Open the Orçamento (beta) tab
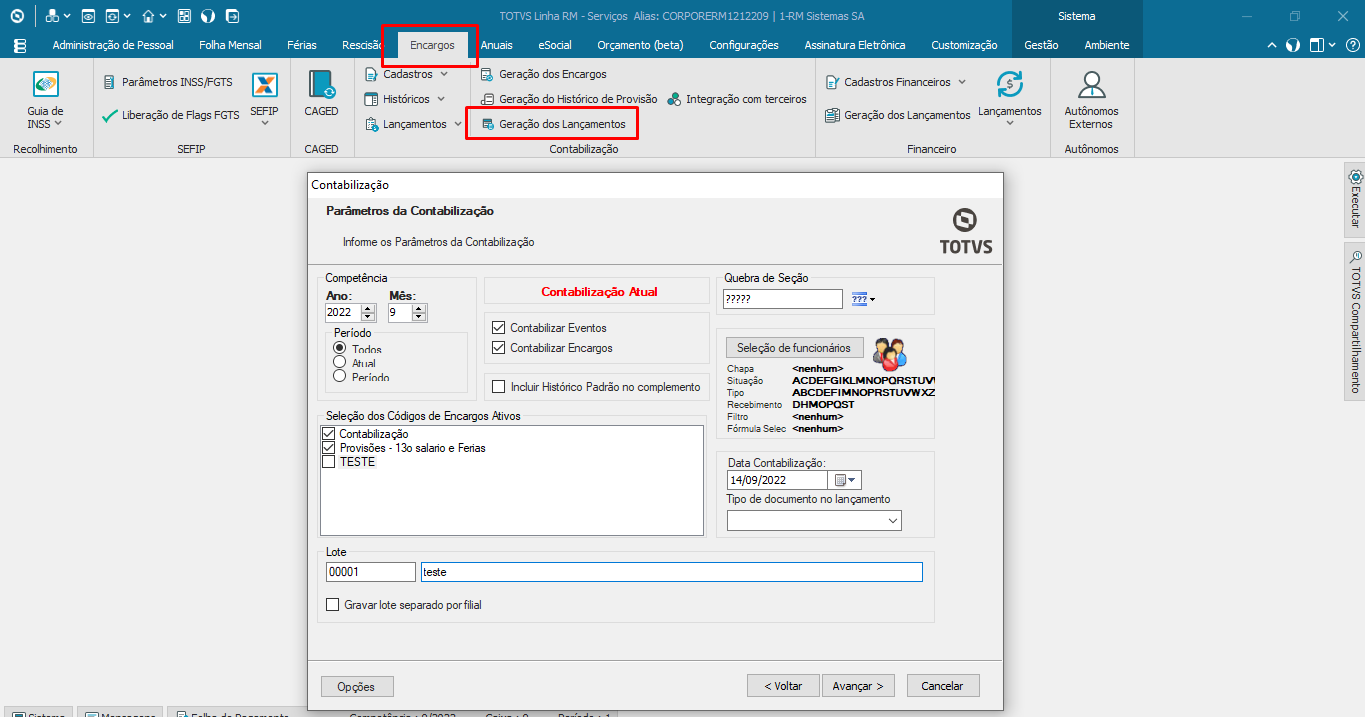The height and width of the screenshot is (717, 1365). pyautogui.click(x=640, y=45)
